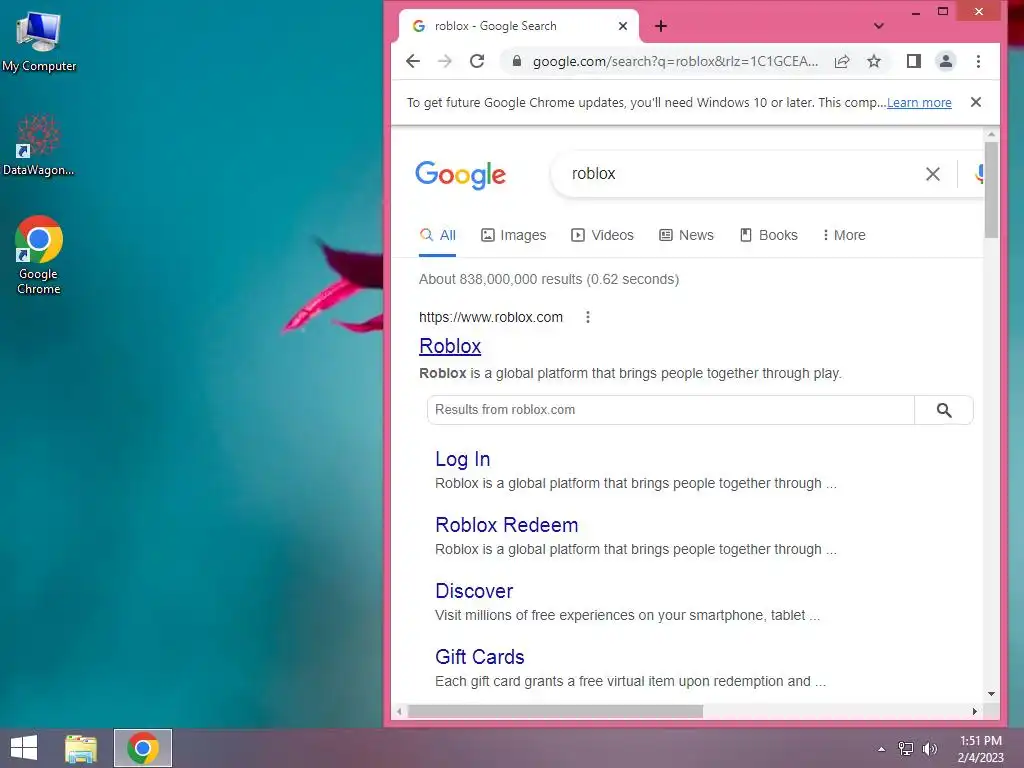Click the horizontal scrollbar thumb
1024x768 pixels.
point(555,711)
